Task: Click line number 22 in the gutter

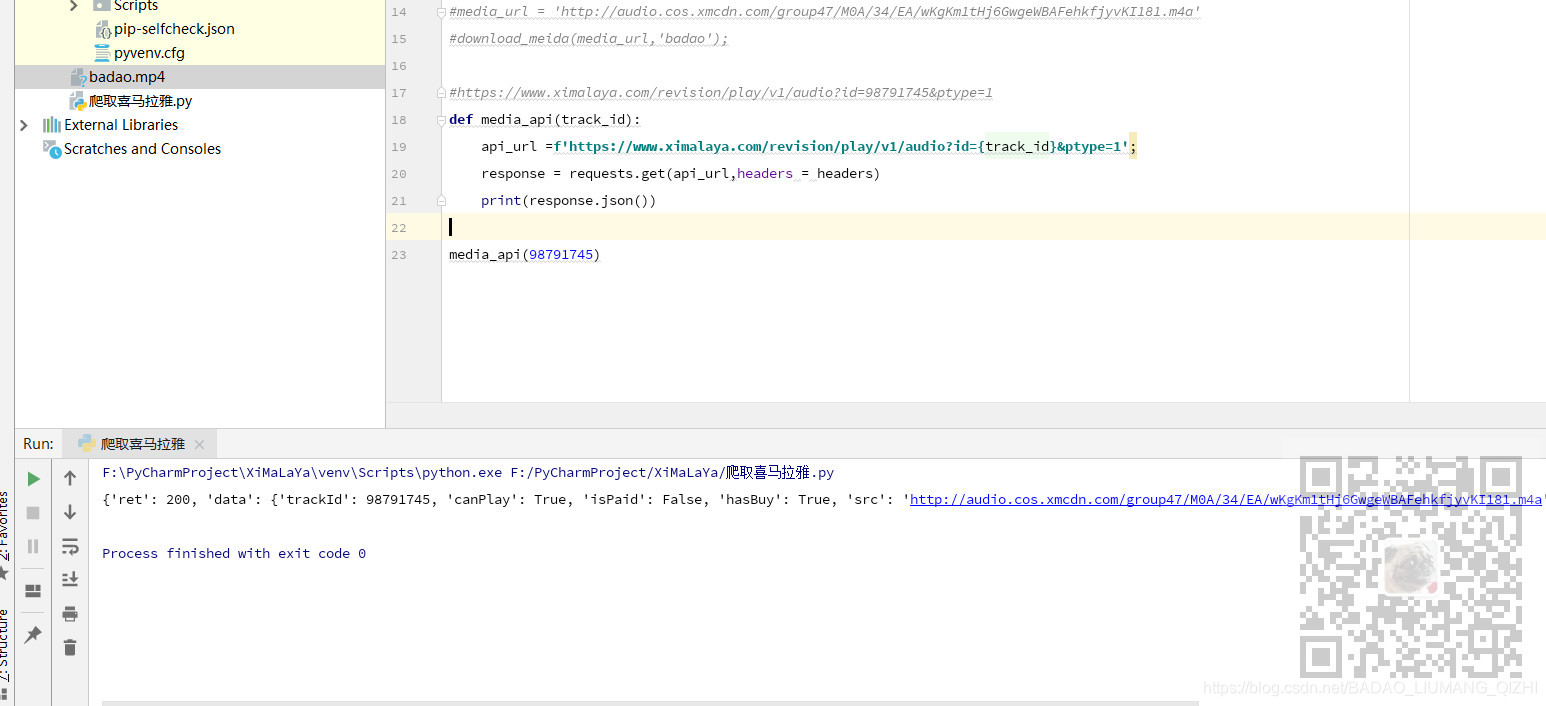Action: [399, 228]
